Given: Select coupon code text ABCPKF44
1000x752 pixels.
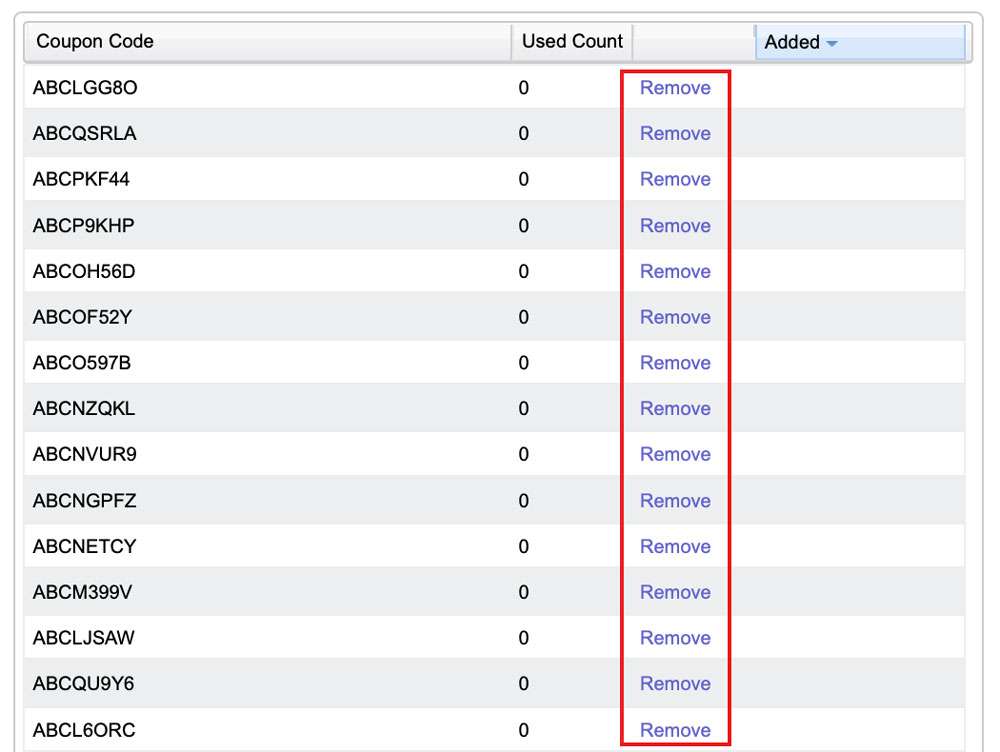Looking at the screenshot, I should pos(81,180).
